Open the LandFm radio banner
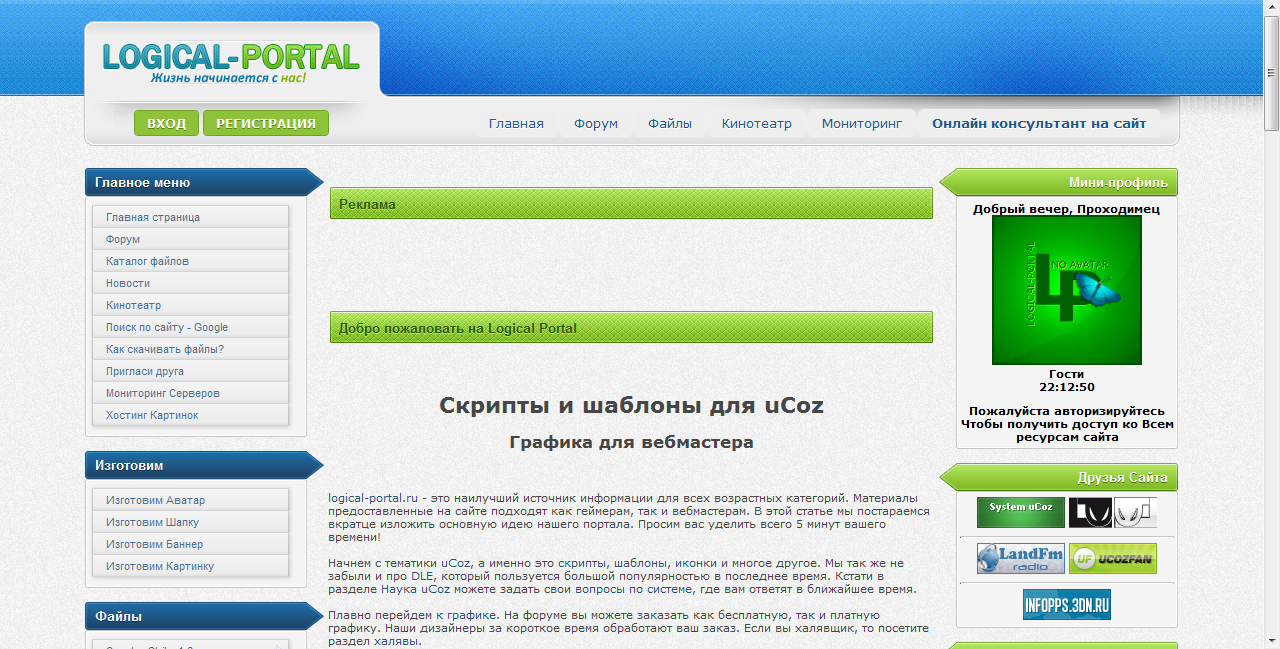The width and height of the screenshot is (1280, 649). 1020,558
